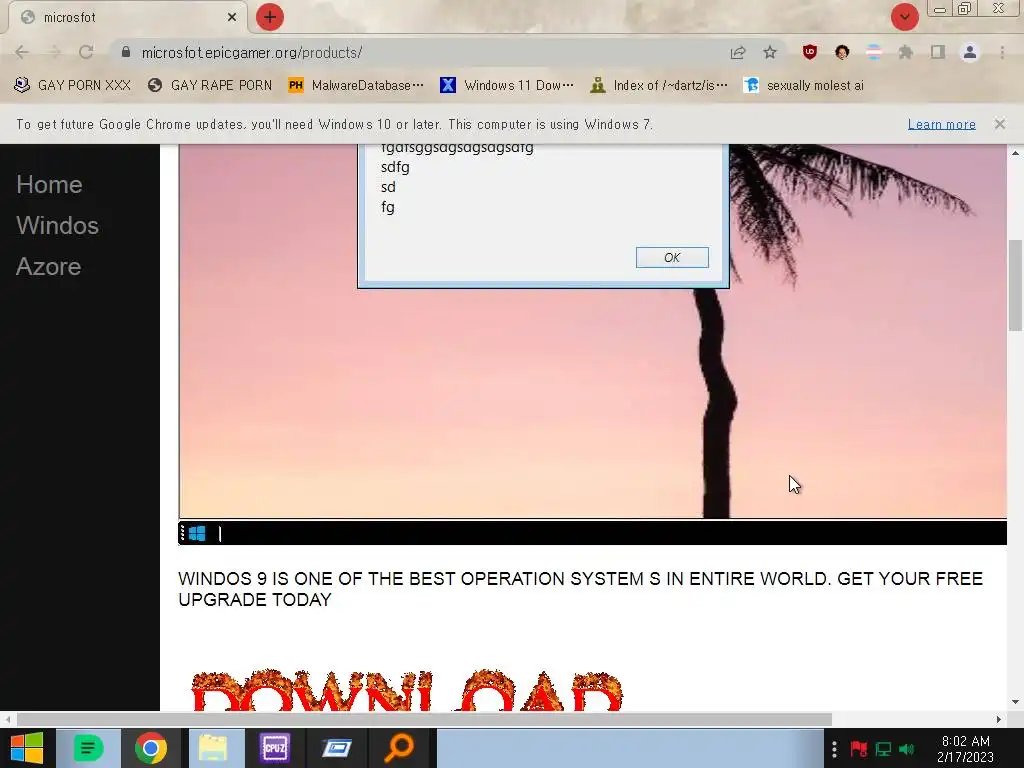This screenshot has height=768, width=1024.
Task: Click the scroll-up arrow on vertical scrollbar
Action: pyautogui.click(x=1015, y=153)
